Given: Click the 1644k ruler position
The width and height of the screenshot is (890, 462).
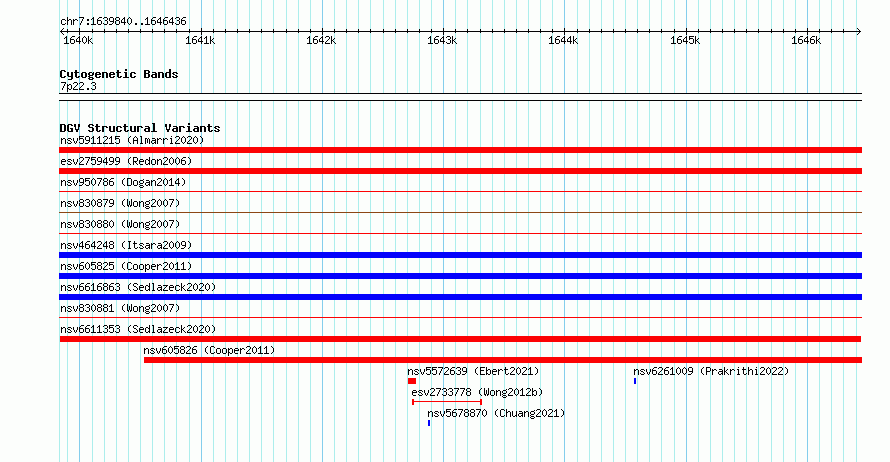Looking at the screenshot, I should [x=563, y=40].
